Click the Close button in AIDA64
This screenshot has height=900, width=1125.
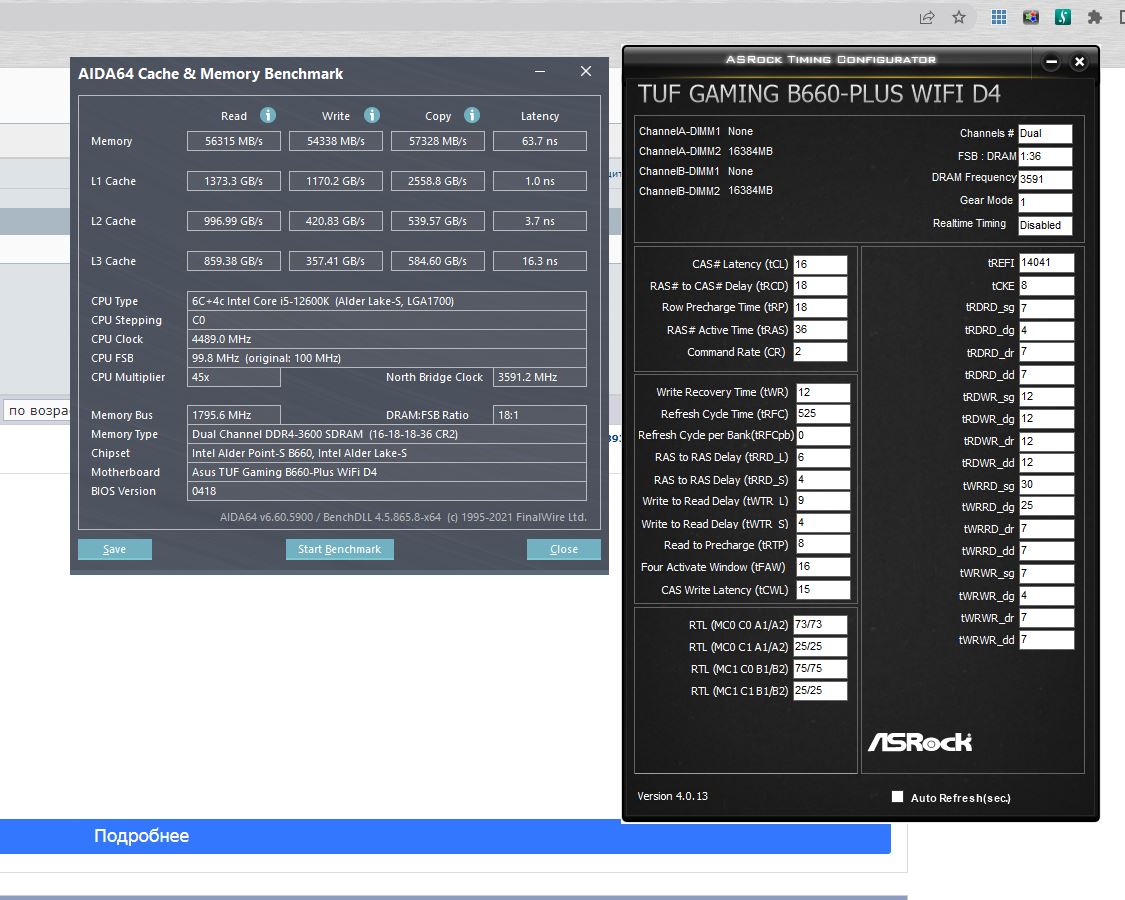pyautogui.click(x=563, y=549)
